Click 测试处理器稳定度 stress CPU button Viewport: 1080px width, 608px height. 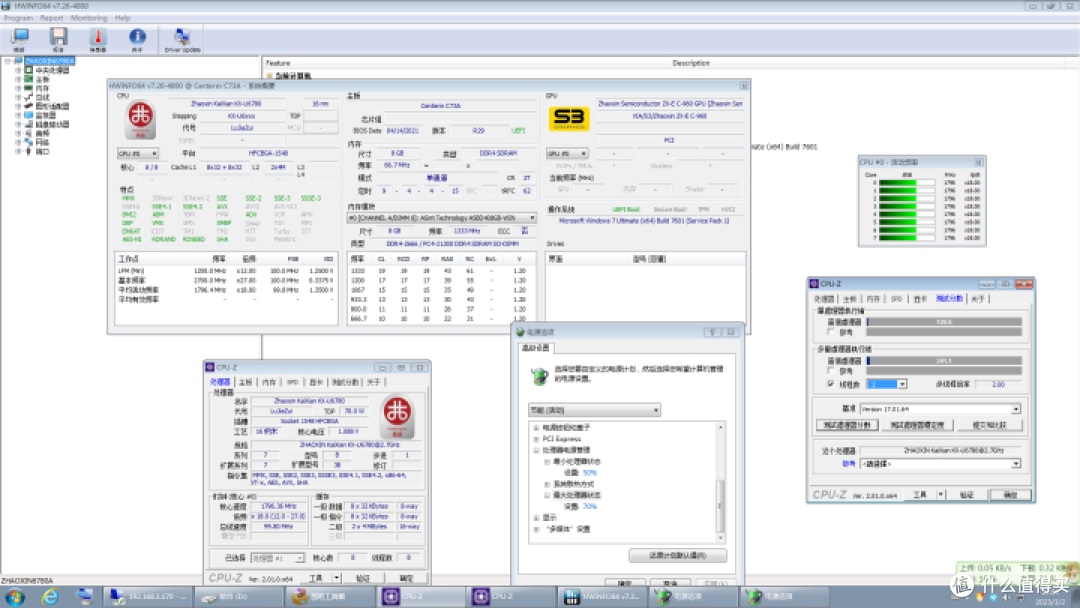(917, 426)
